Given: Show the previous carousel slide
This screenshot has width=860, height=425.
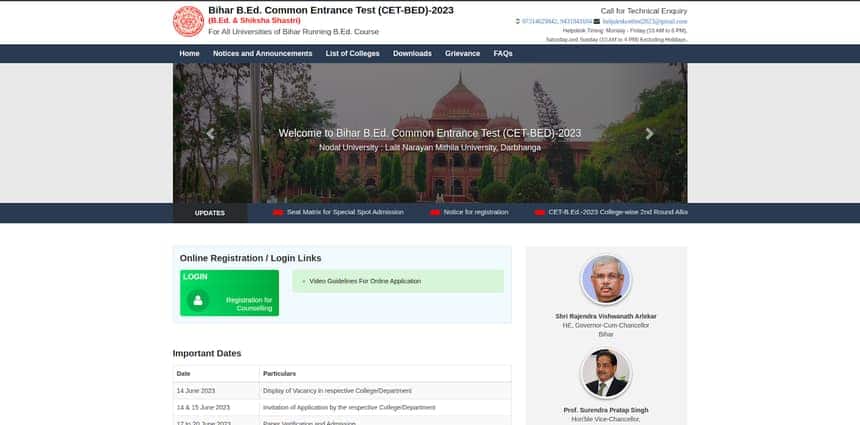Looking at the screenshot, I should pyautogui.click(x=210, y=133).
